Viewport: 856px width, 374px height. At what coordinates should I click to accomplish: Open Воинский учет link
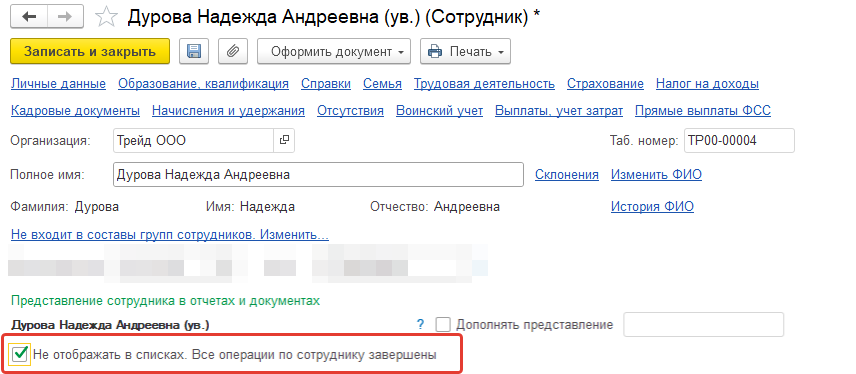click(439, 111)
